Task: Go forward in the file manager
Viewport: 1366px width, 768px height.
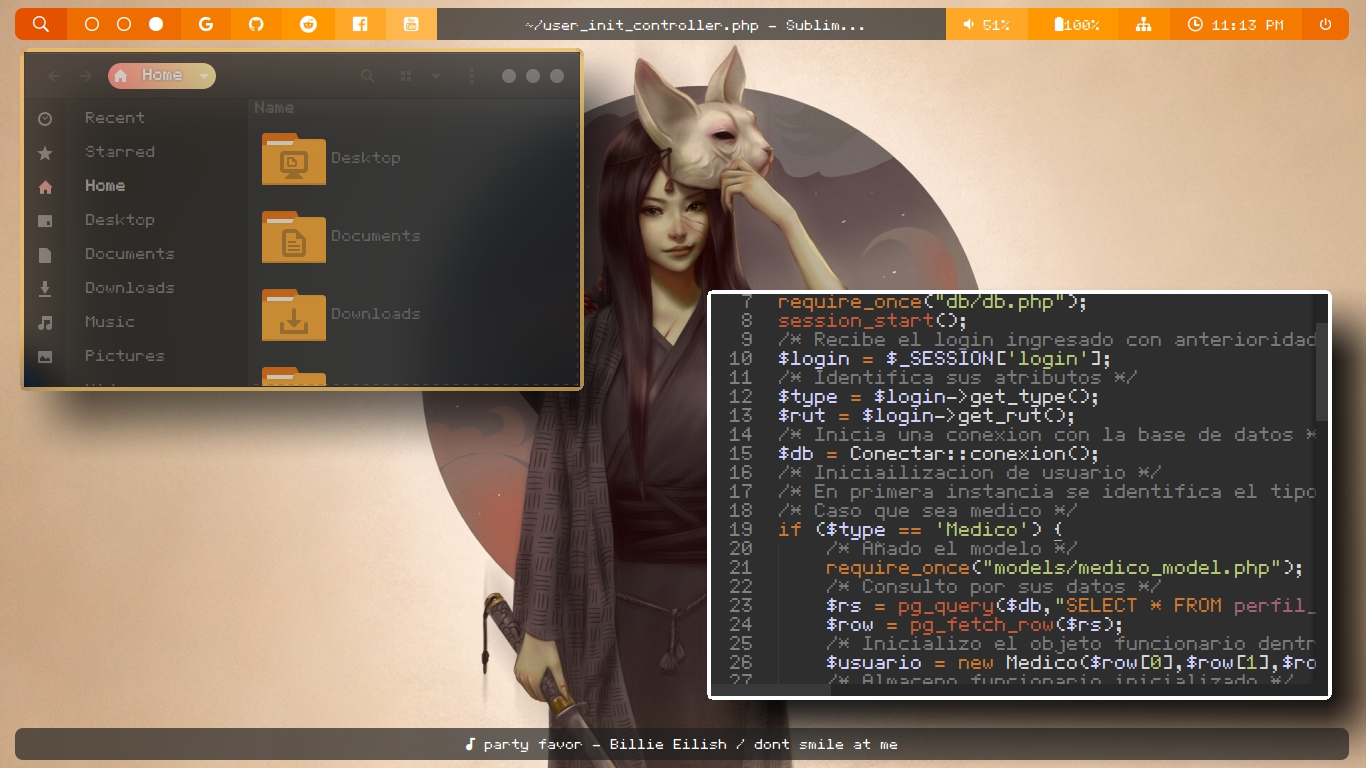Action: click(86, 76)
